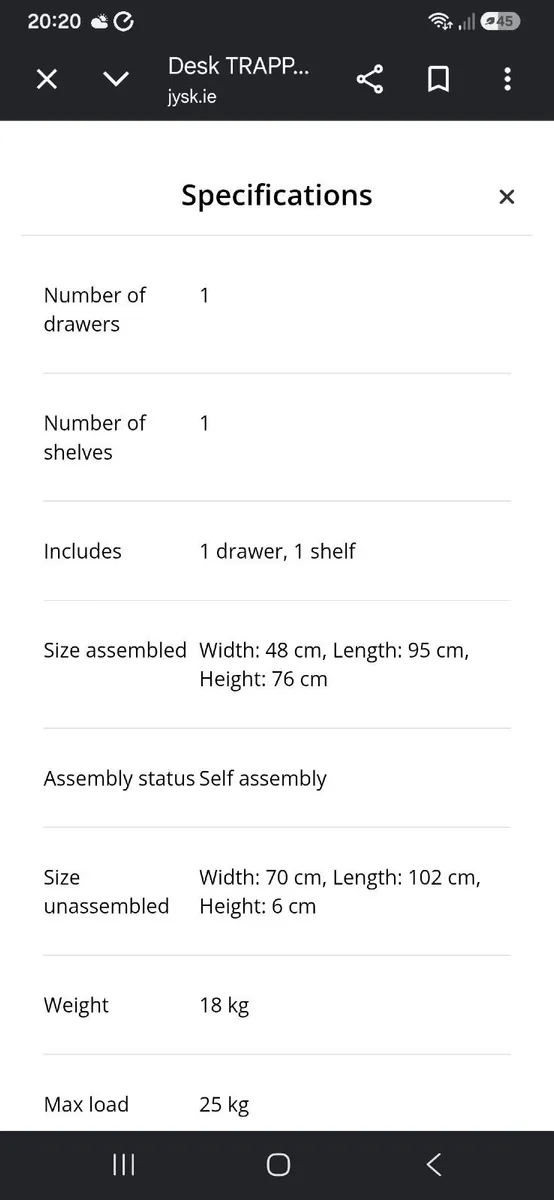Tap the Max load 25 kg row
Screen dimensions: 554x1200
point(277,1104)
